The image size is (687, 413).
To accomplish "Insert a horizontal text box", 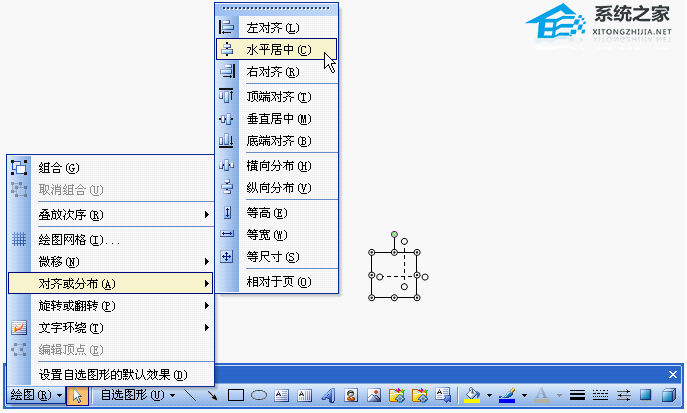I will [x=281, y=395].
